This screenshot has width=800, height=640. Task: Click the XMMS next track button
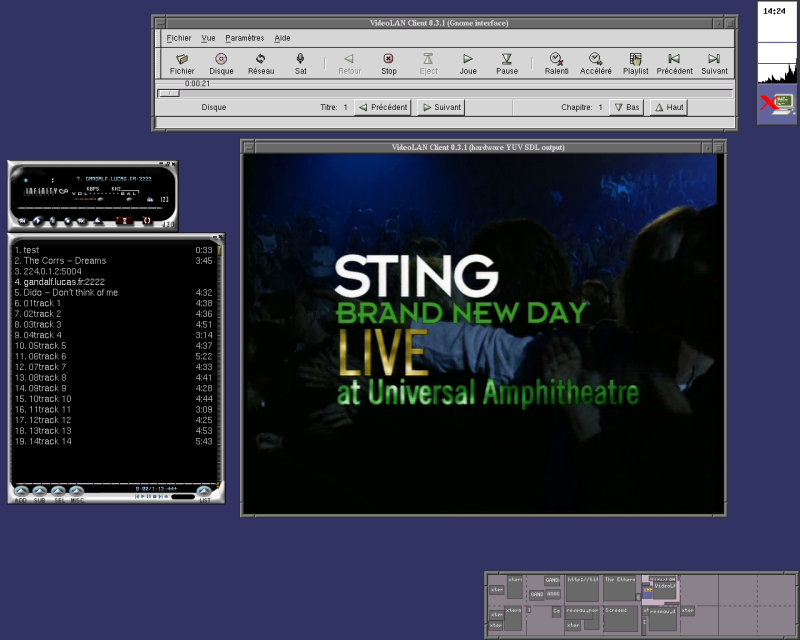81,221
